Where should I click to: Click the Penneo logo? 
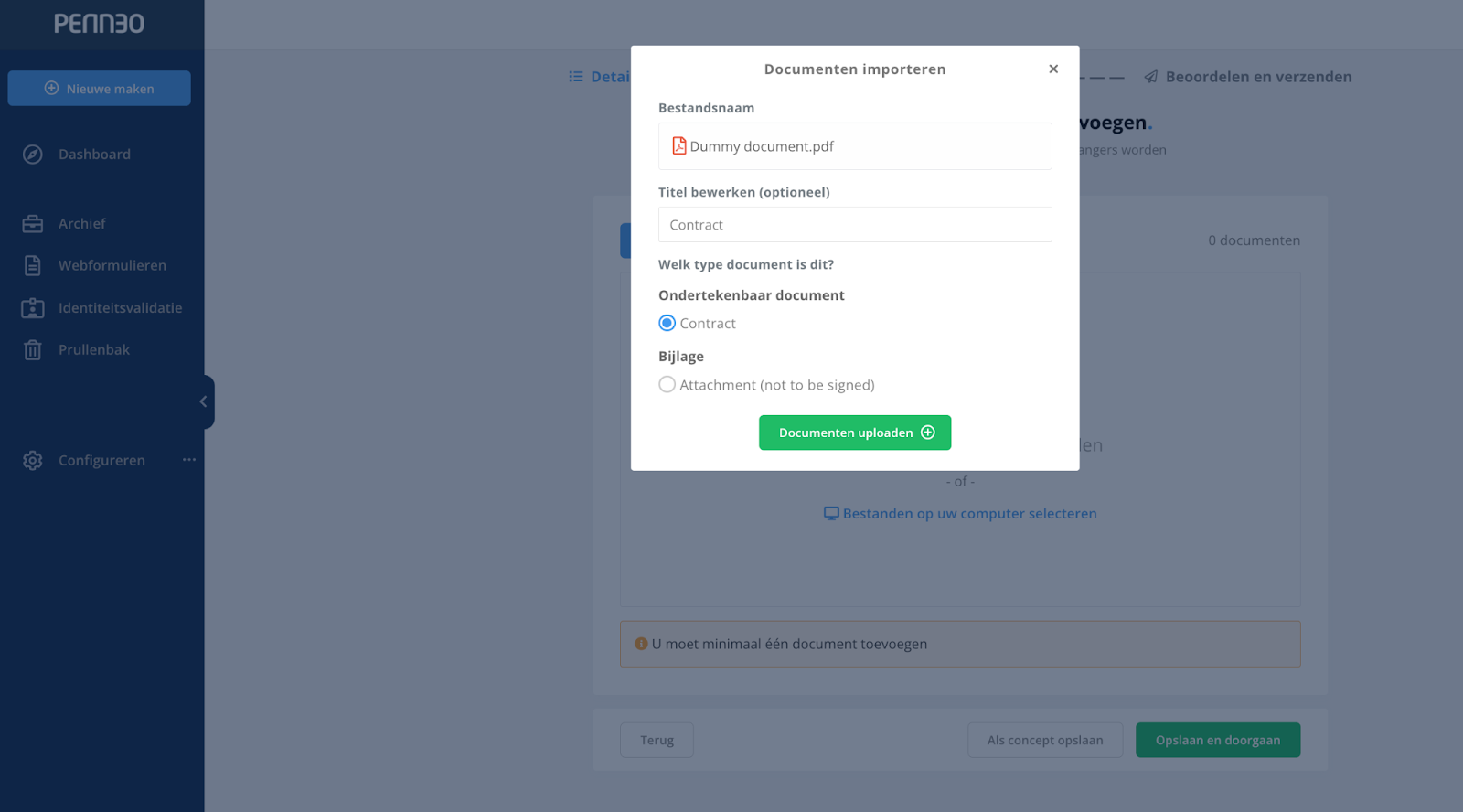(99, 24)
